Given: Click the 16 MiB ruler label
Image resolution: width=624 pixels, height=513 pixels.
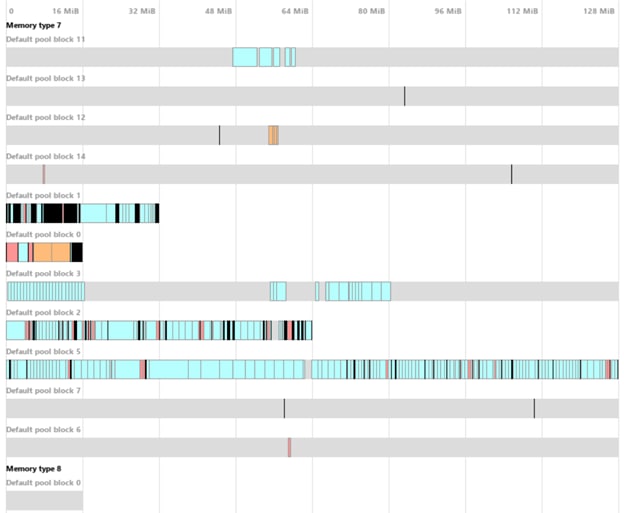Looking at the screenshot, I should 65,11.
